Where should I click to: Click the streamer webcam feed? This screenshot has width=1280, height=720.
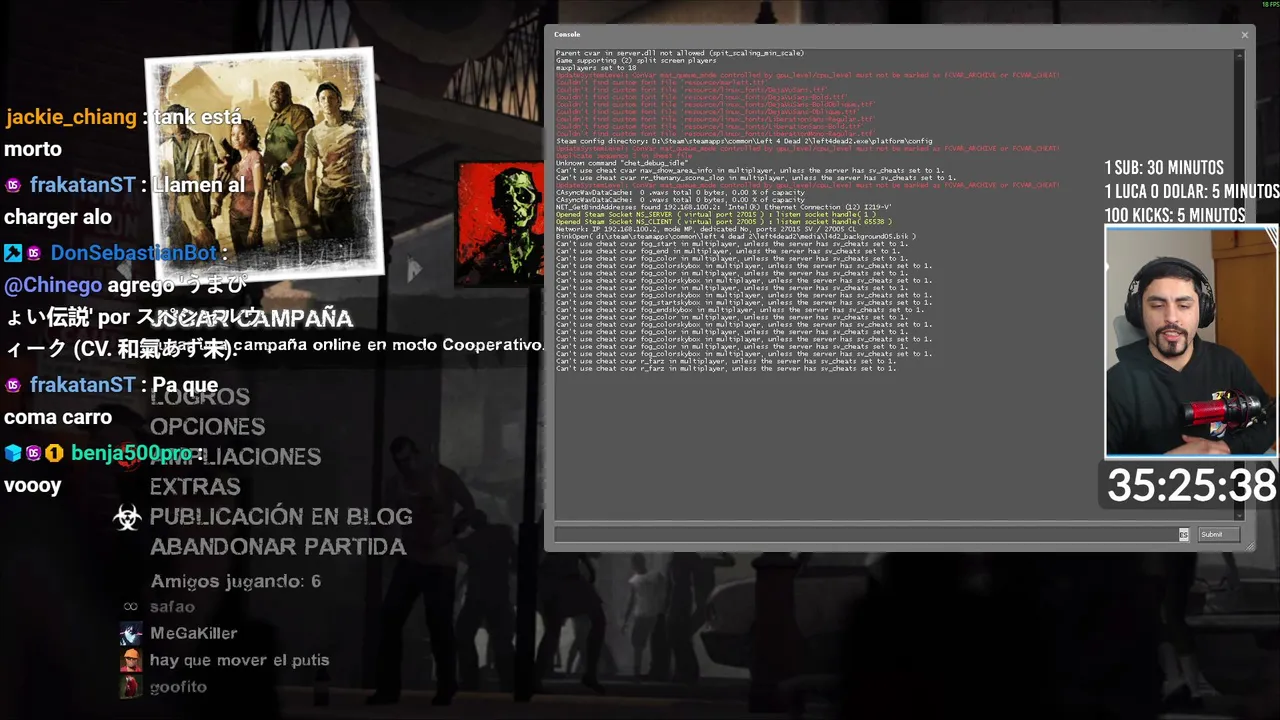[1191, 342]
